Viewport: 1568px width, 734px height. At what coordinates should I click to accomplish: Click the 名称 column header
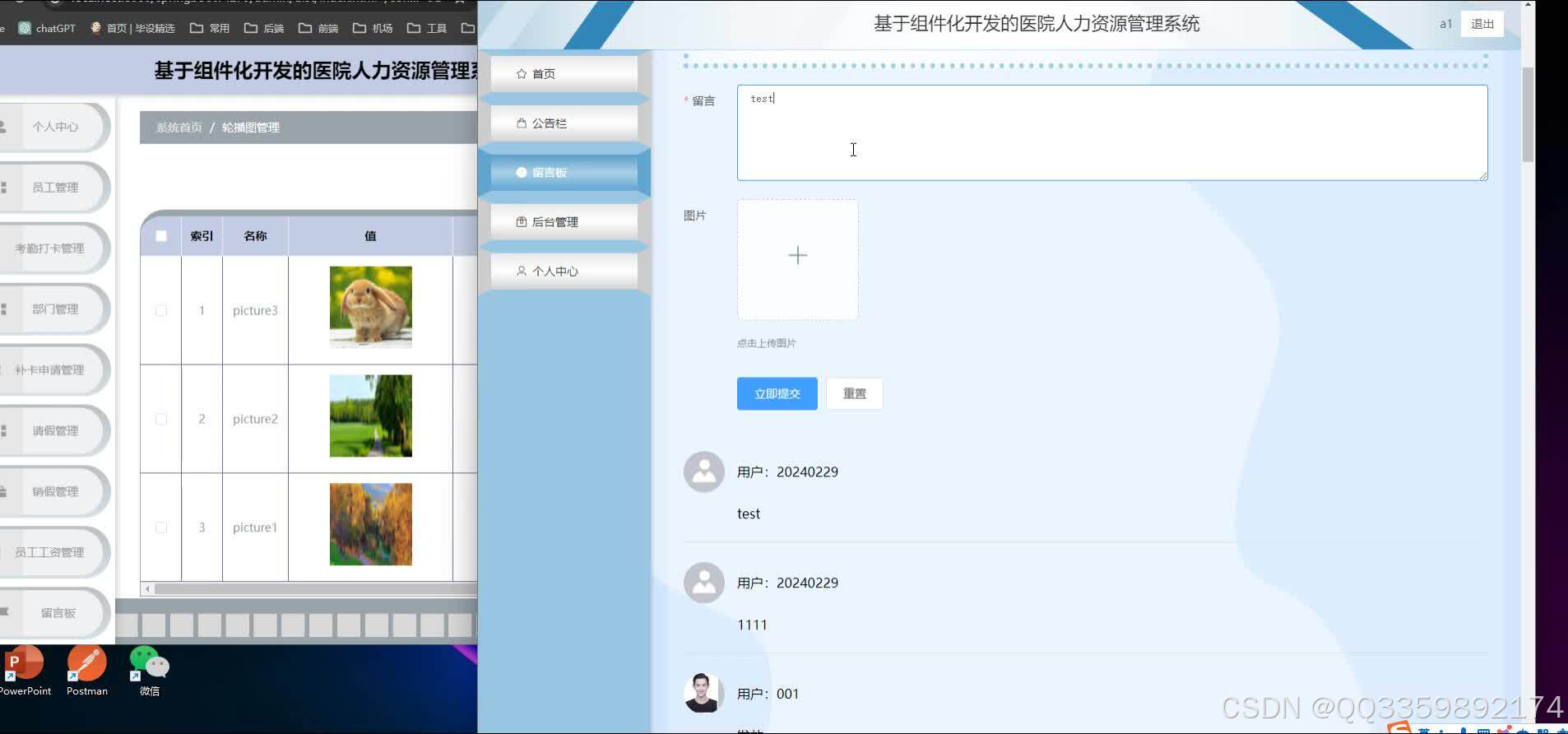pyautogui.click(x=255, y=236)
